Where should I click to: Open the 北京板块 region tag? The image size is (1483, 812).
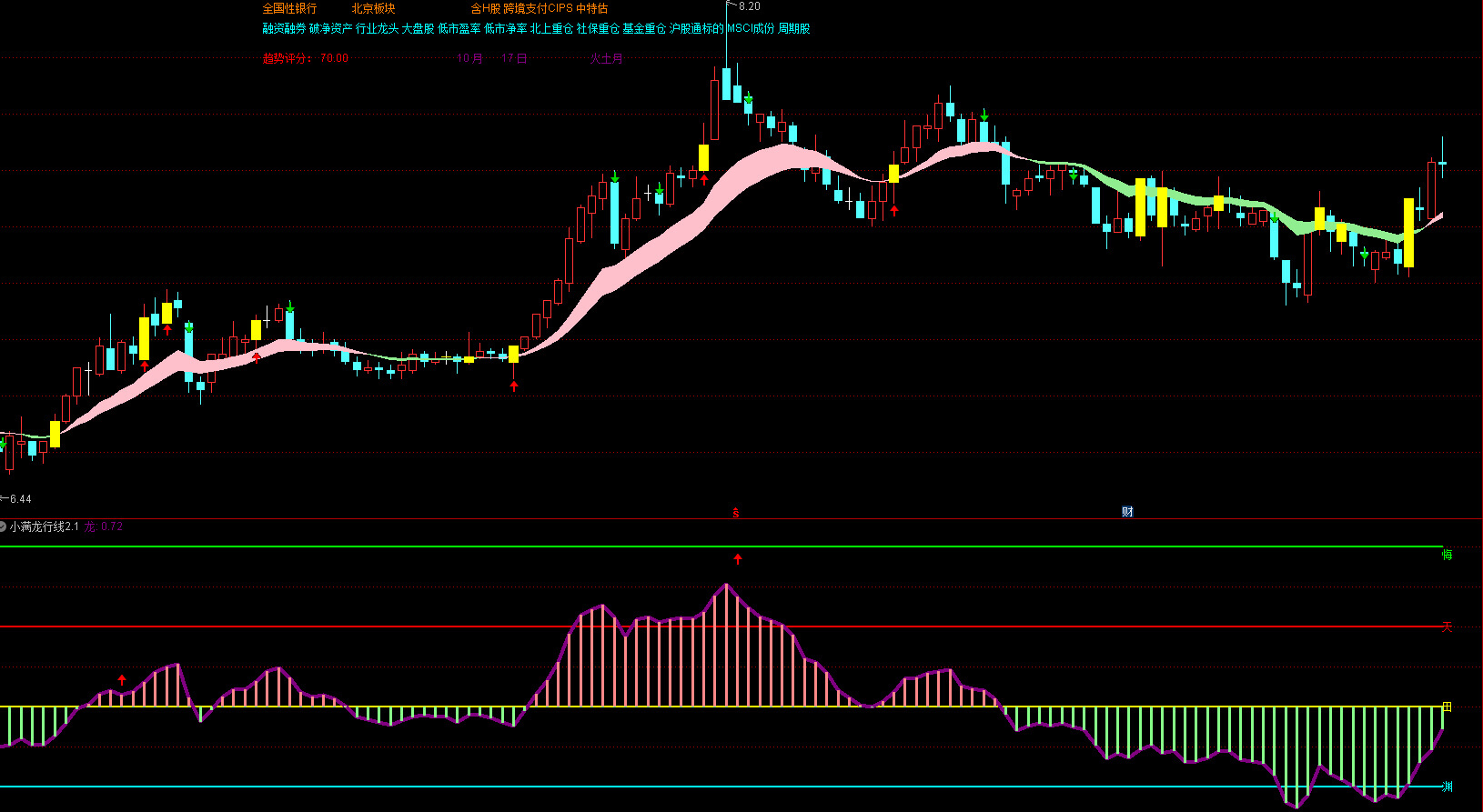373,8
